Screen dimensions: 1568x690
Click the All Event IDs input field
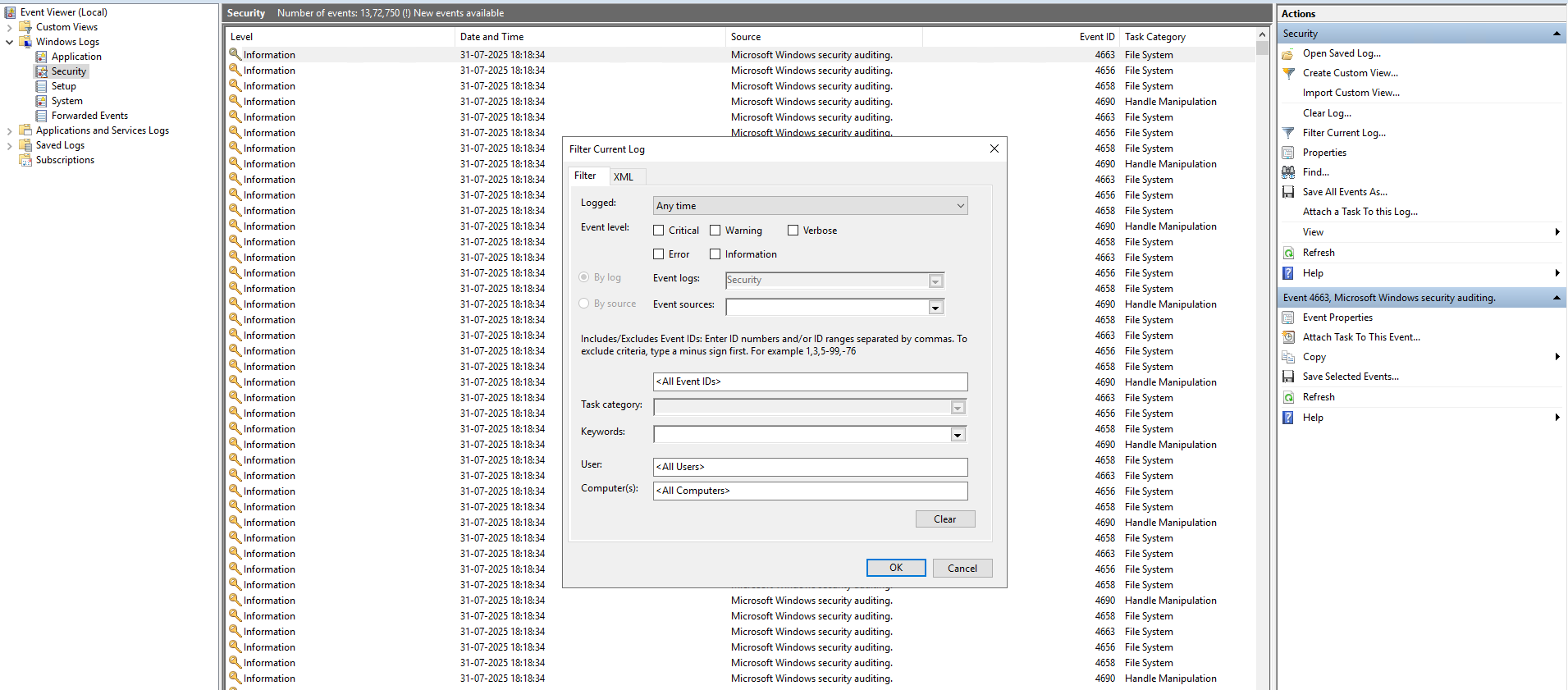click(x=810, y=382)
